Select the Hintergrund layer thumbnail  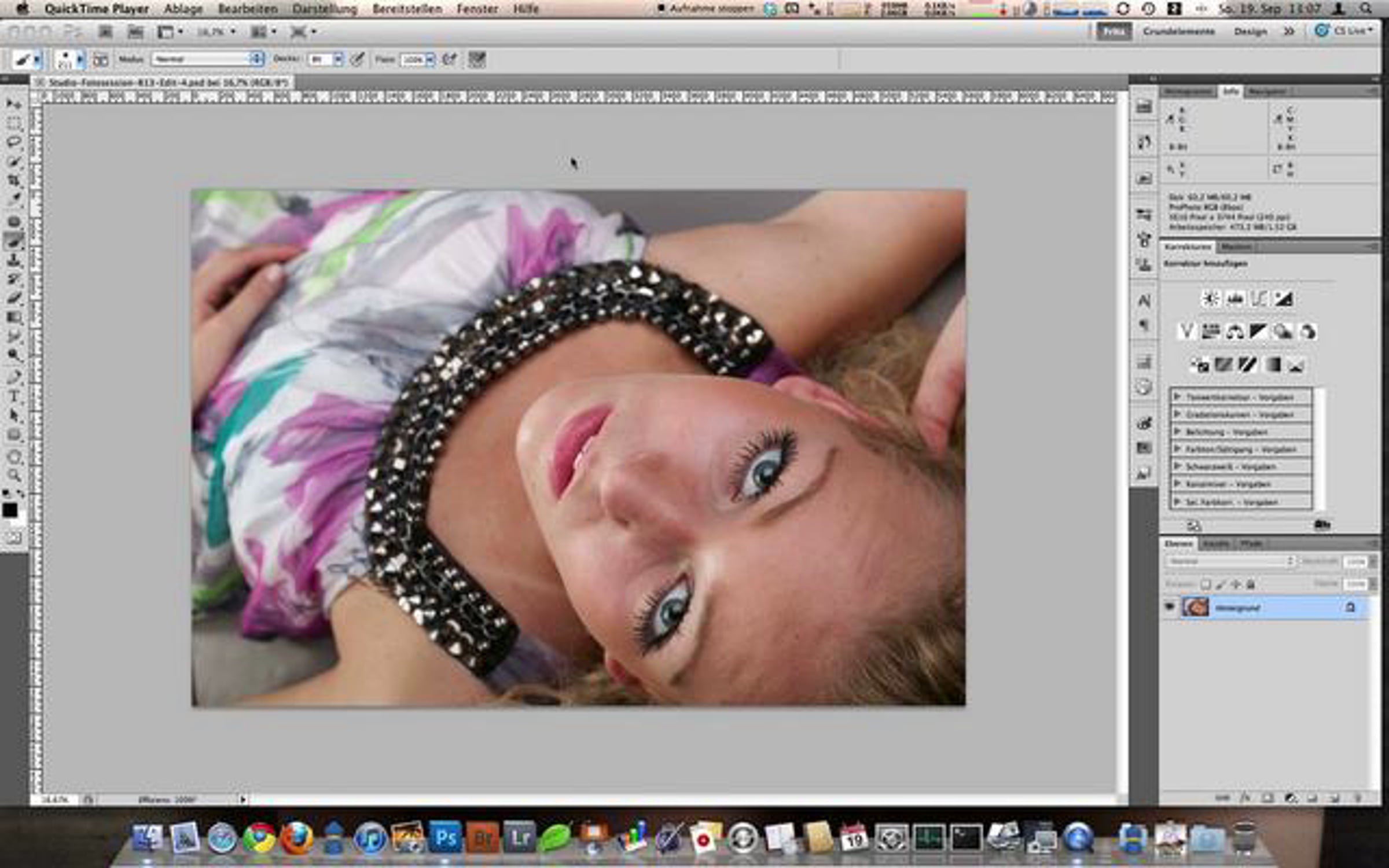tap(1195, 607)
